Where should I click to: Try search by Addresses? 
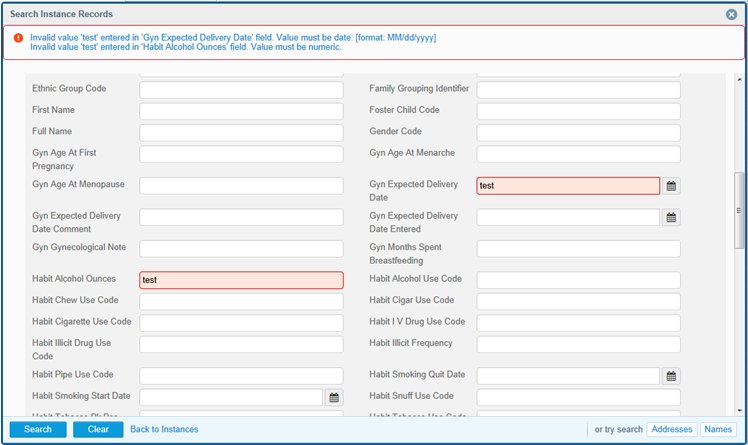click(x=672, y=429)
